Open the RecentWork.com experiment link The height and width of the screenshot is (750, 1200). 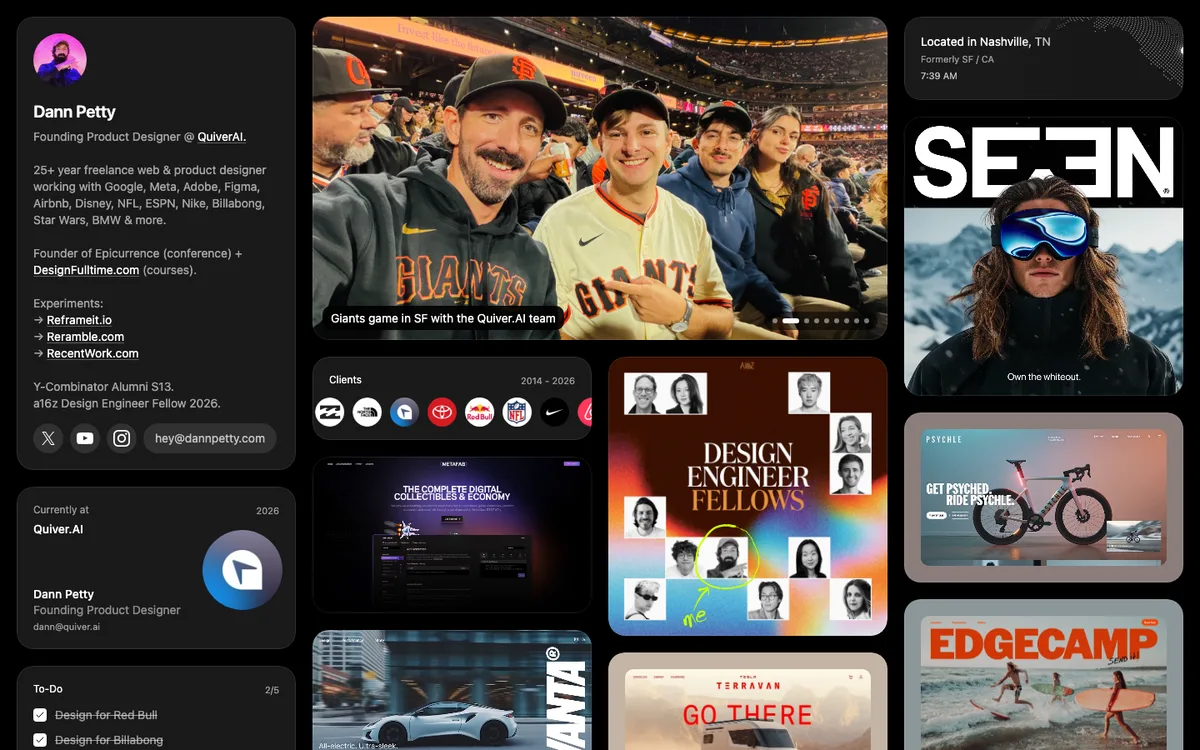coord(92,354)
